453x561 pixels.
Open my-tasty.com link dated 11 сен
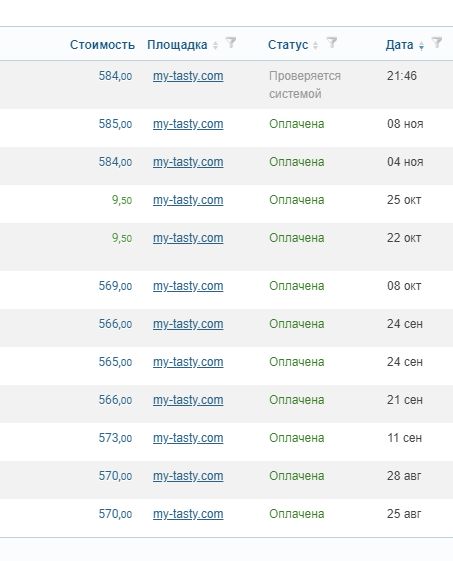tap(188, 438)
